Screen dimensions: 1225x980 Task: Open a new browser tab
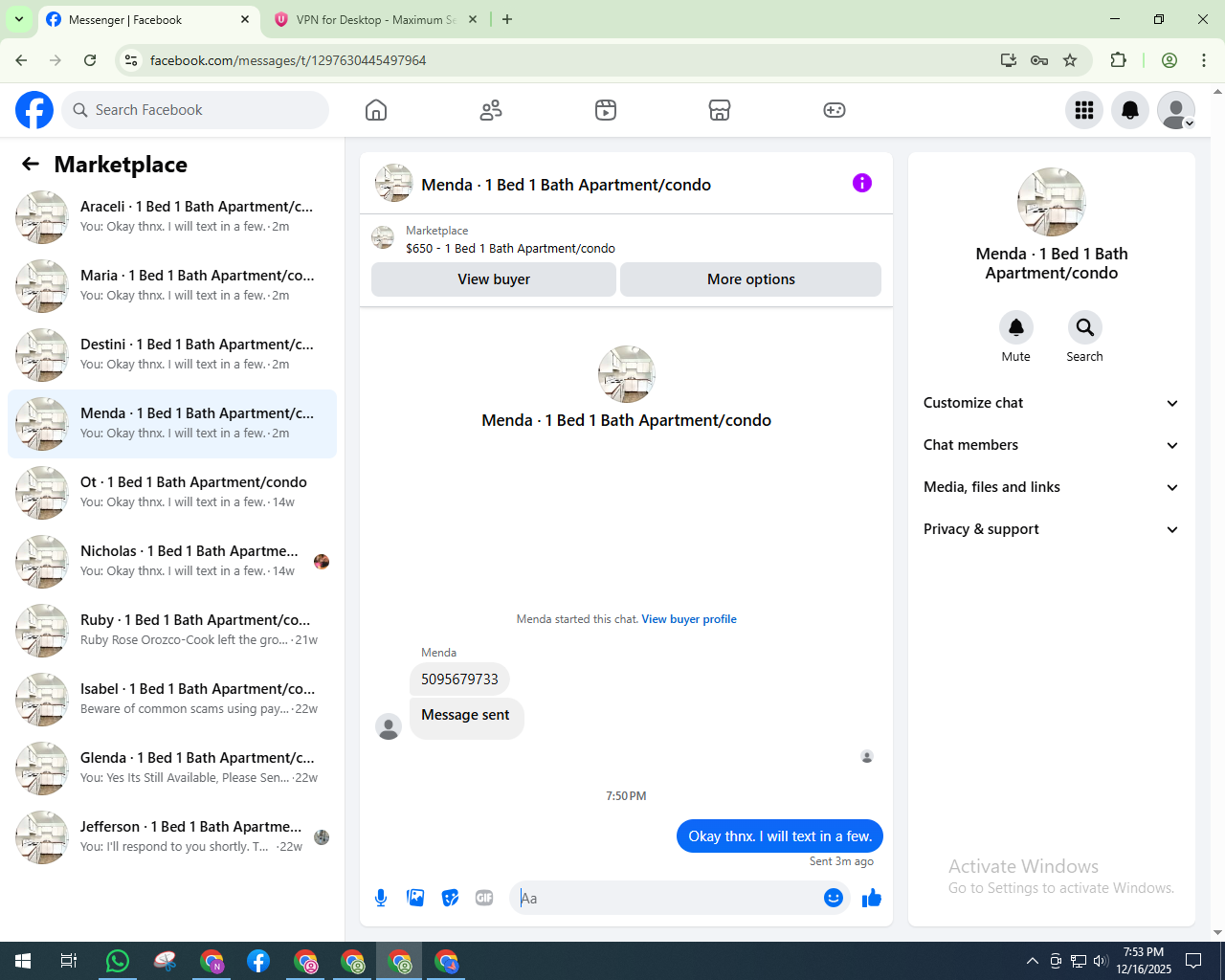[x=507, y=19]
